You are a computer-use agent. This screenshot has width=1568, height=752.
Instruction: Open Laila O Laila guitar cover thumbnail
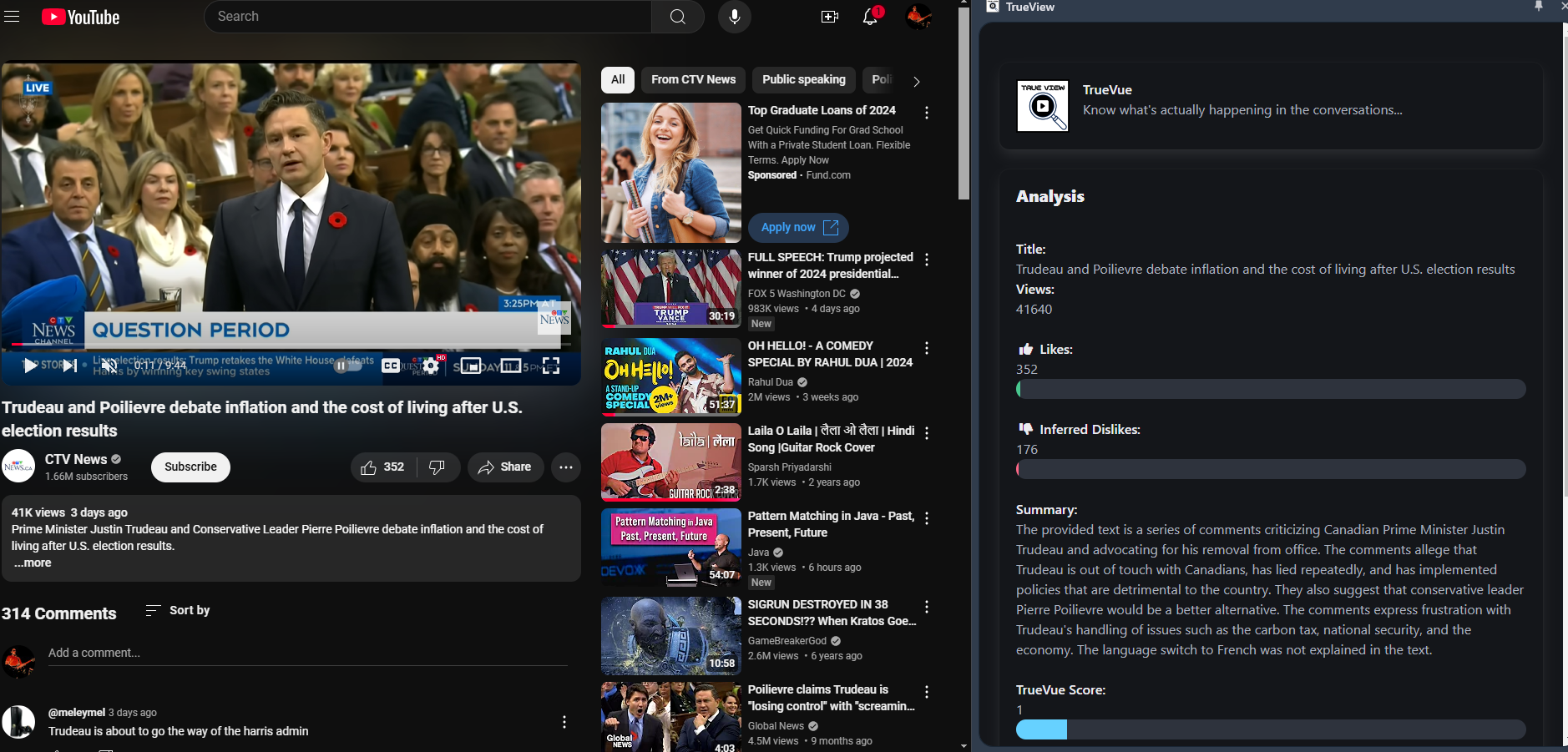pos(671,462)
